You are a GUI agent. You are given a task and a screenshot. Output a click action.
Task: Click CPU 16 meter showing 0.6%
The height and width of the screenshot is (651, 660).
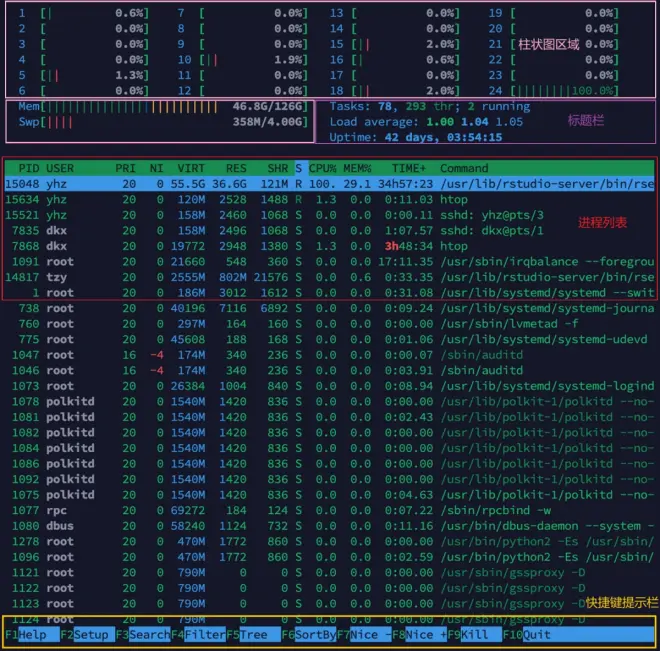[x=394, y=60]
